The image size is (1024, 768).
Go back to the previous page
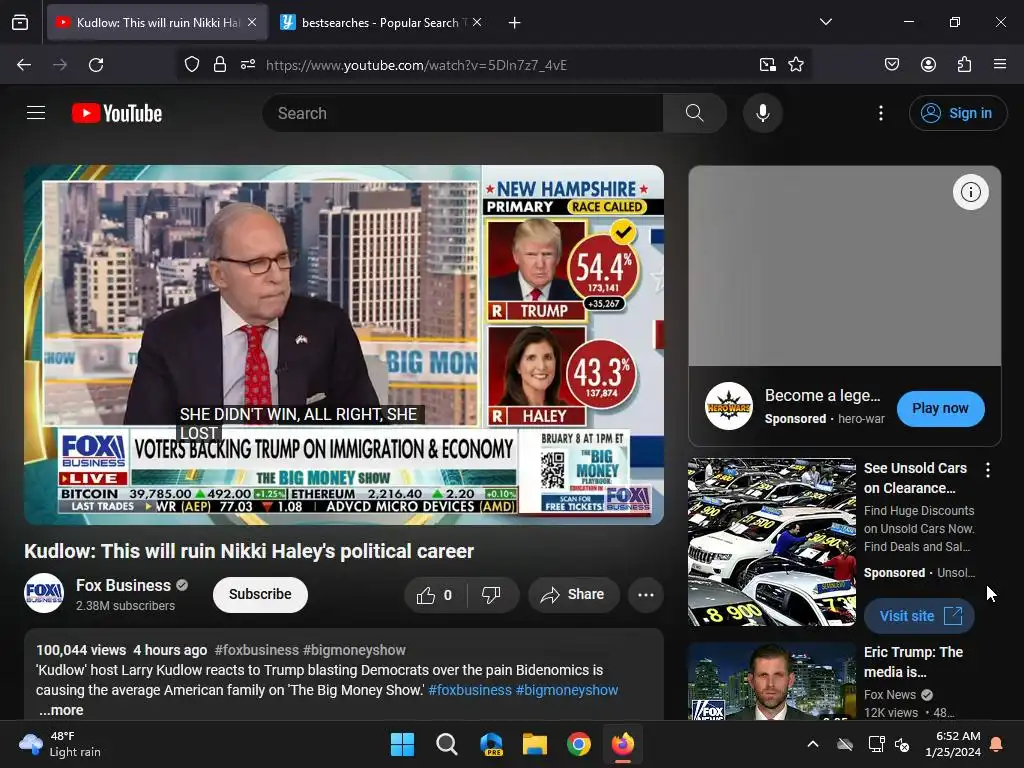24,65
